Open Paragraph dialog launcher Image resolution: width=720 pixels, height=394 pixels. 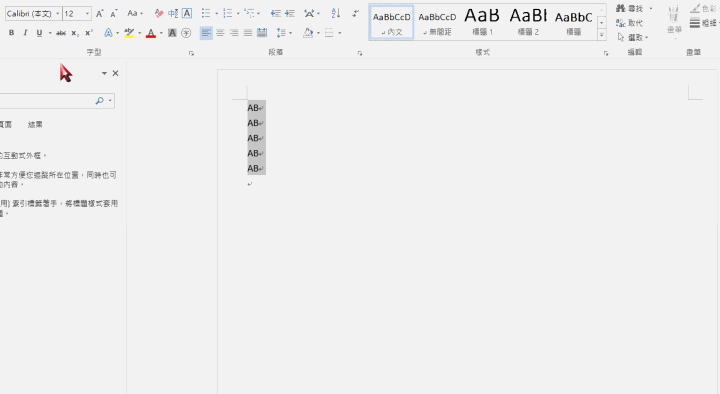(360, 53)
